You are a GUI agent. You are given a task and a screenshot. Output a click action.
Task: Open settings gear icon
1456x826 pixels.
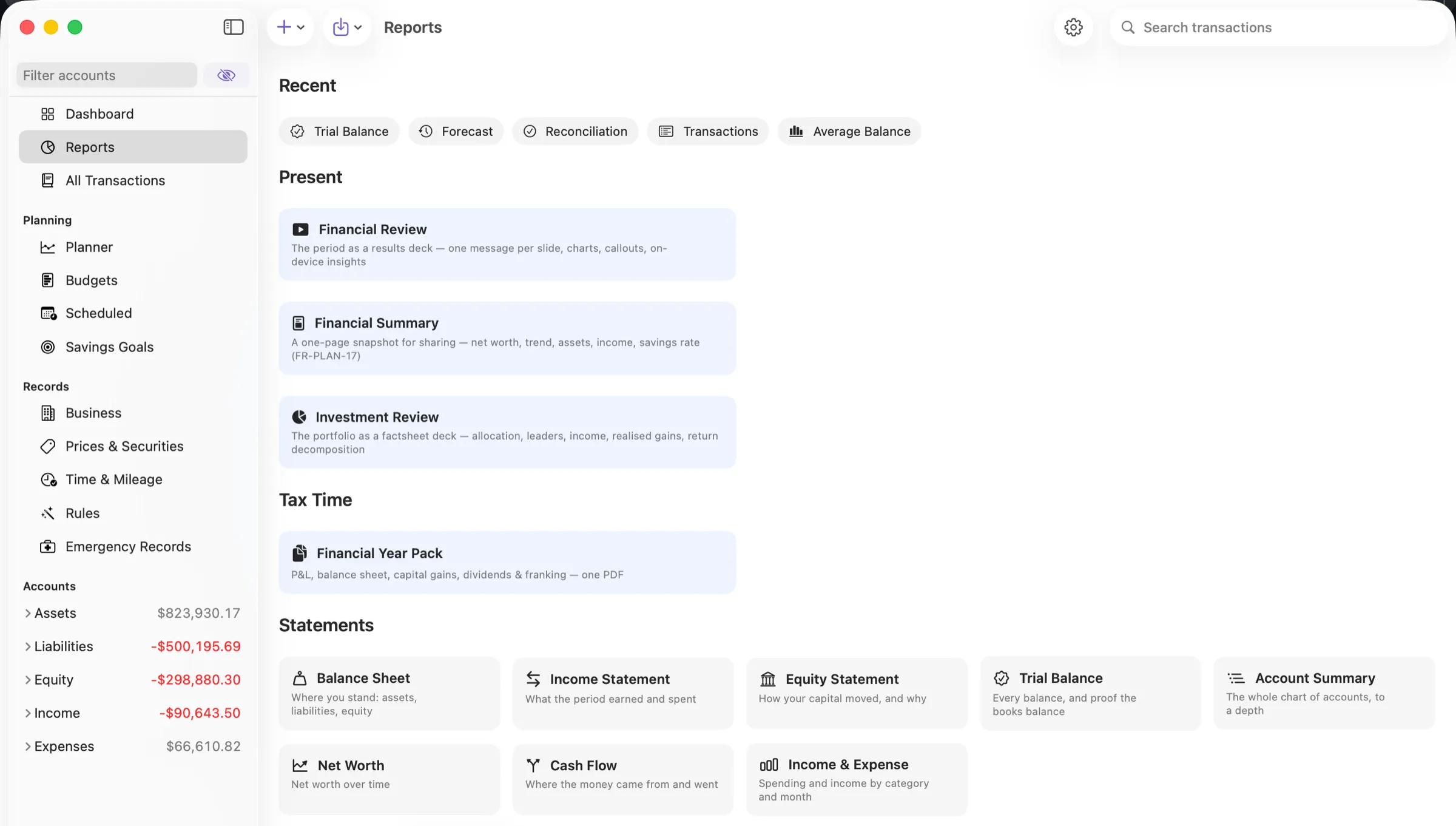click(1073, 27)
